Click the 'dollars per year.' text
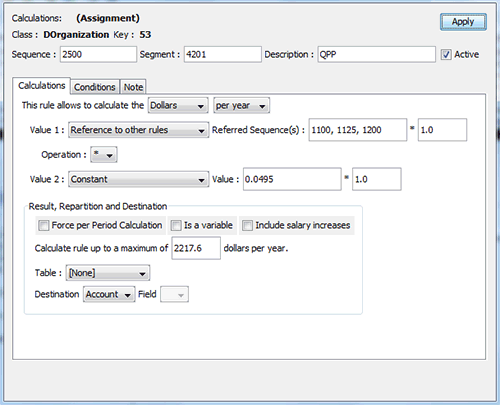Screen dimensions: 500x405 pos(256,248)
